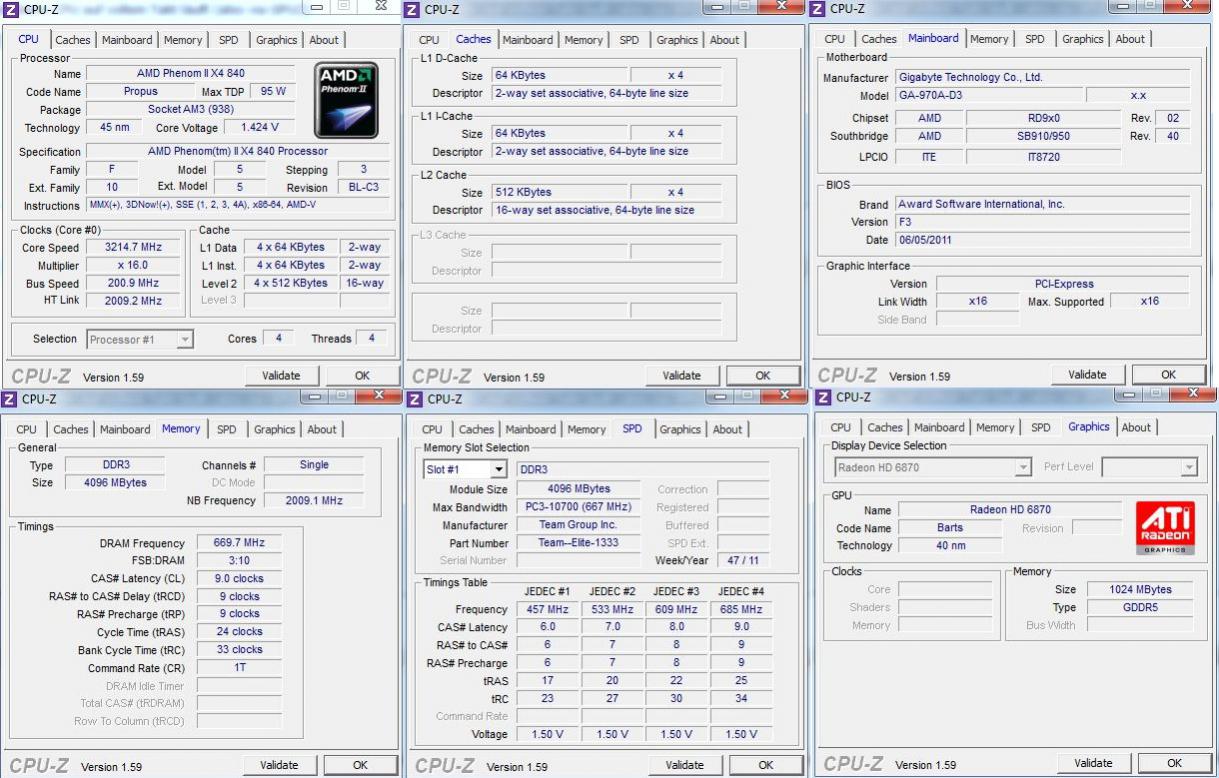The width and height of the screenshot is (1219, 778).
Task: Click OK in the DRAM timings window
Action: click(360, 764)
